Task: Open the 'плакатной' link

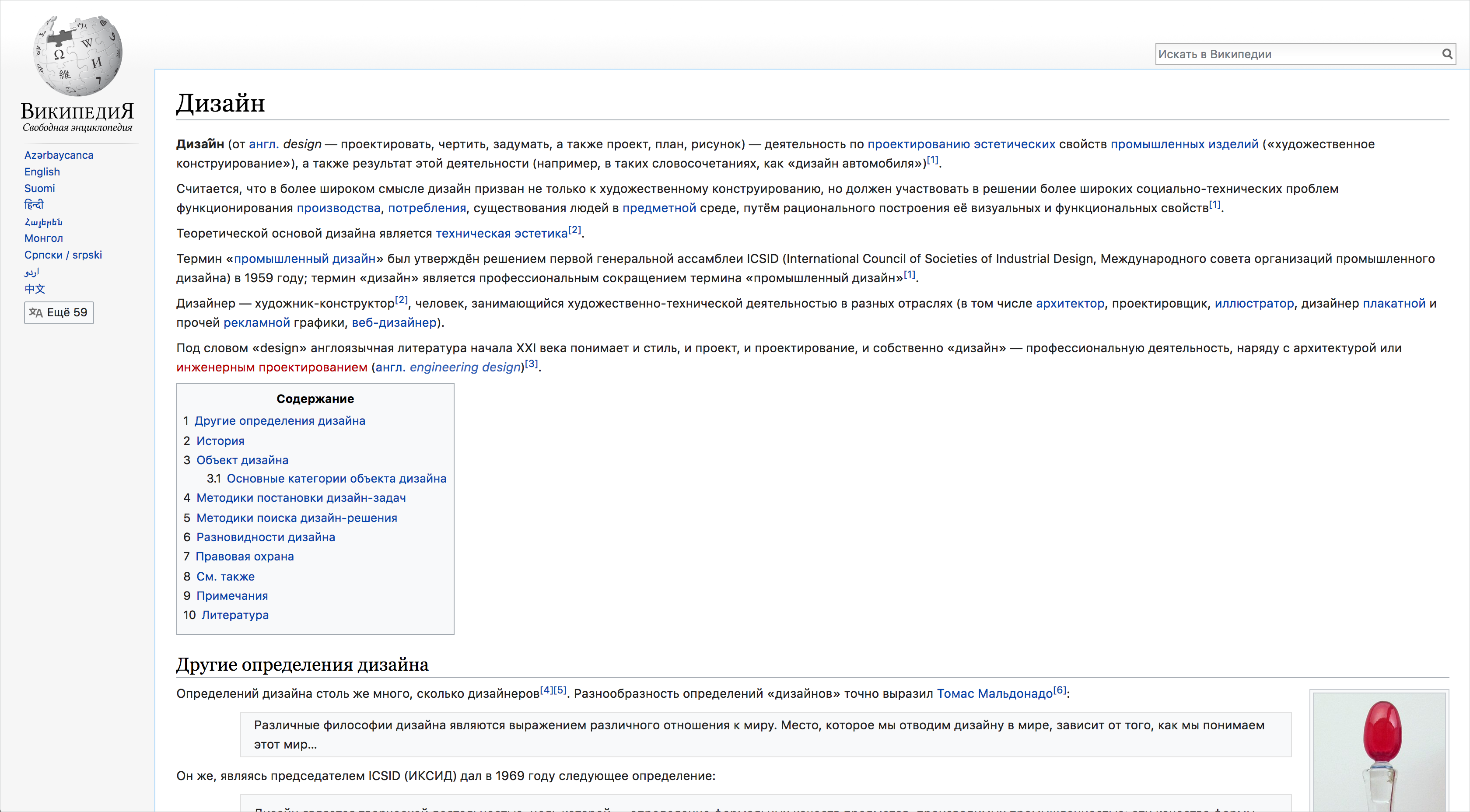Action: (1393, 304)
